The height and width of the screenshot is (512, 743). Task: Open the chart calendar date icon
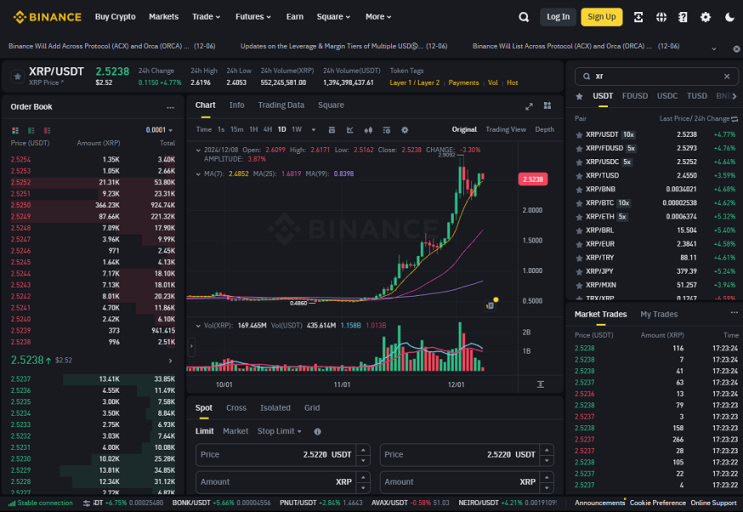pos(332,130)
